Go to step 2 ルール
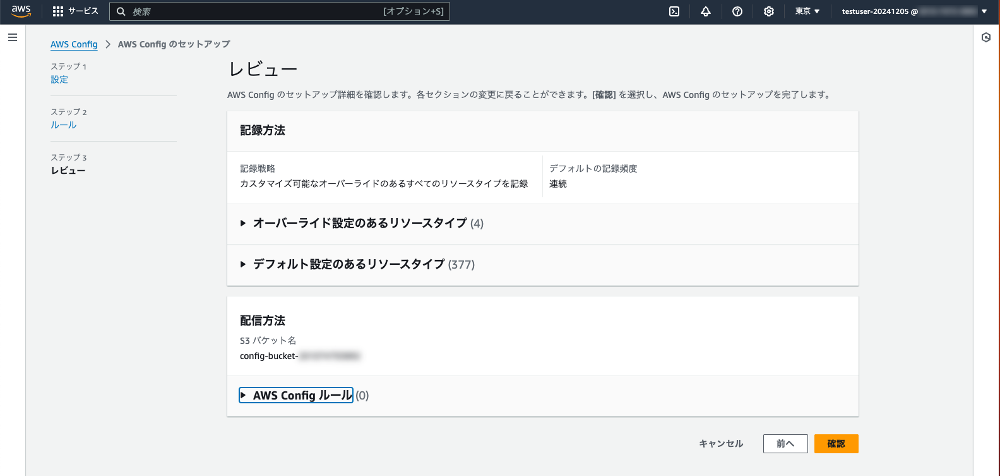This screenshot has width=1000, height=476. coord(63,125)
